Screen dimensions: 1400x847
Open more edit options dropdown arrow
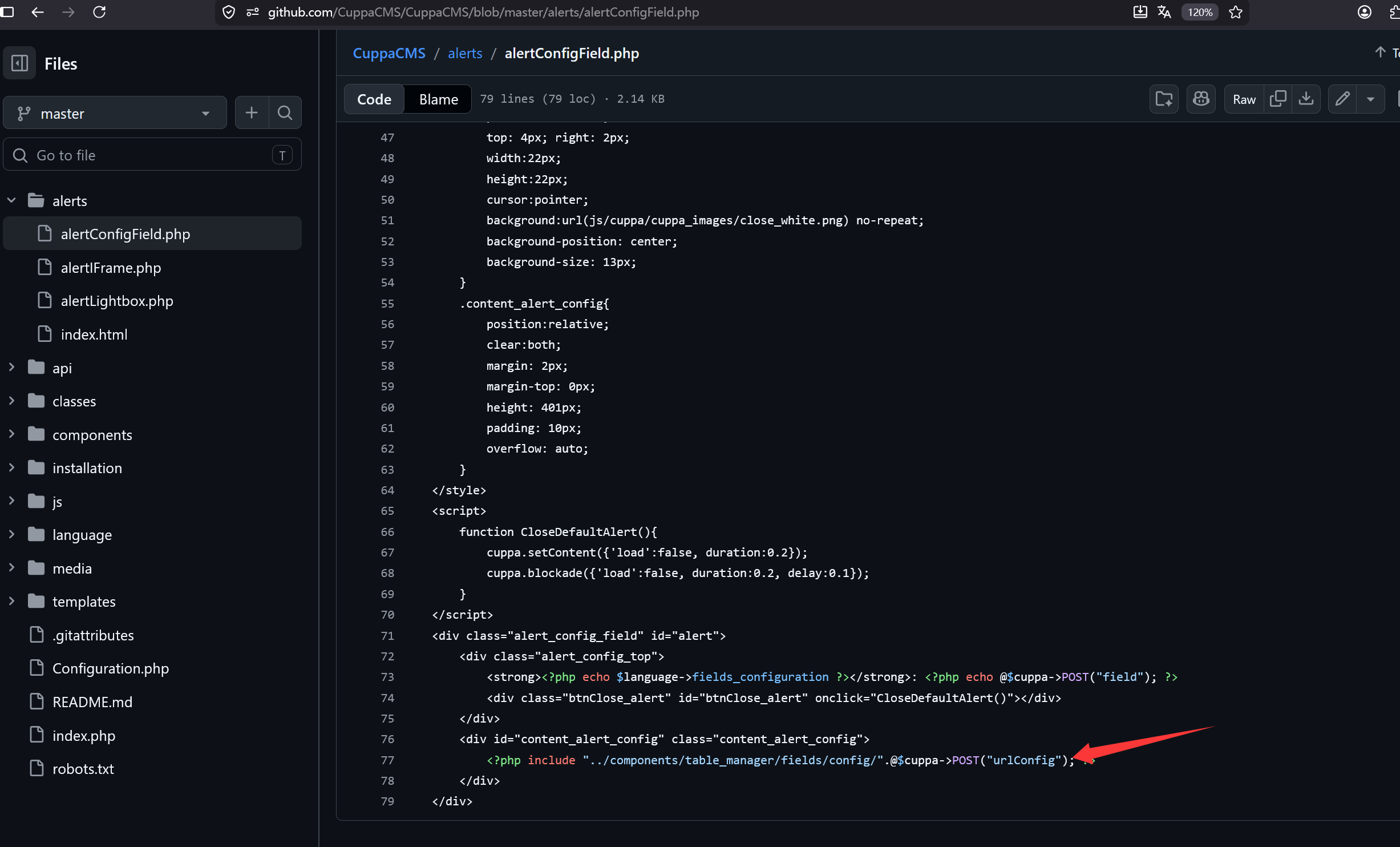coord(1370,99)
